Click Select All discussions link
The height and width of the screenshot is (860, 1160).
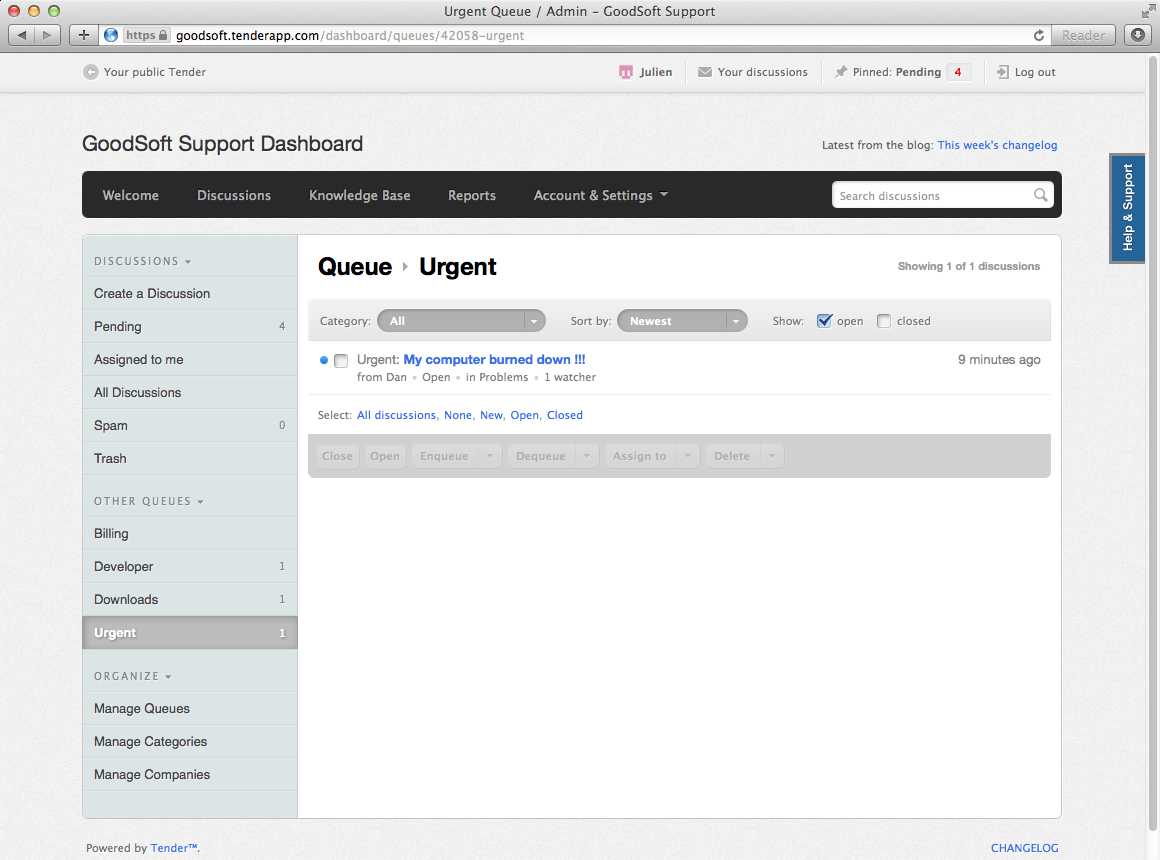click(397, 415)
